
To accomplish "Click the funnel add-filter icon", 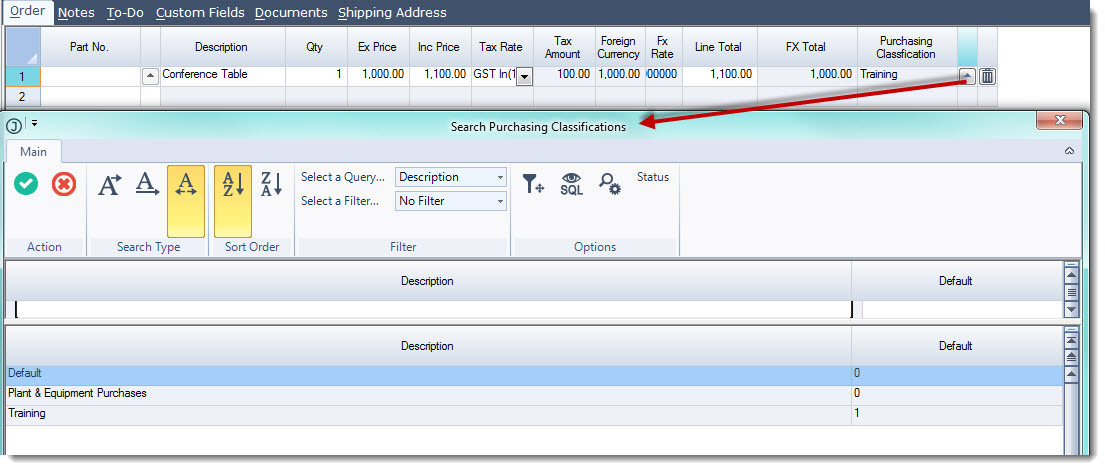I will [x=533, y=184].
